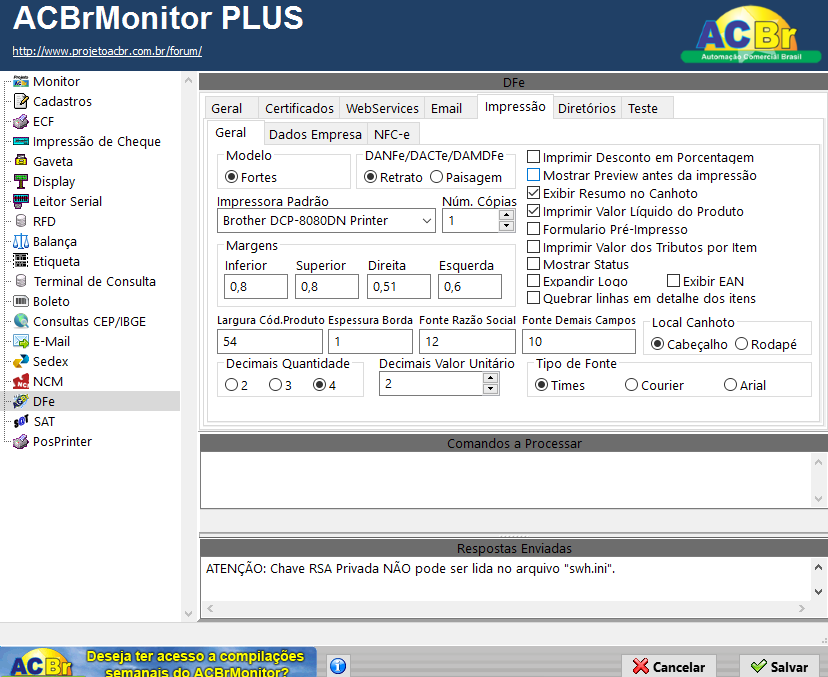Select Courier font type
The width and height of the screenshot is (828, 677).
pos(632,385)
